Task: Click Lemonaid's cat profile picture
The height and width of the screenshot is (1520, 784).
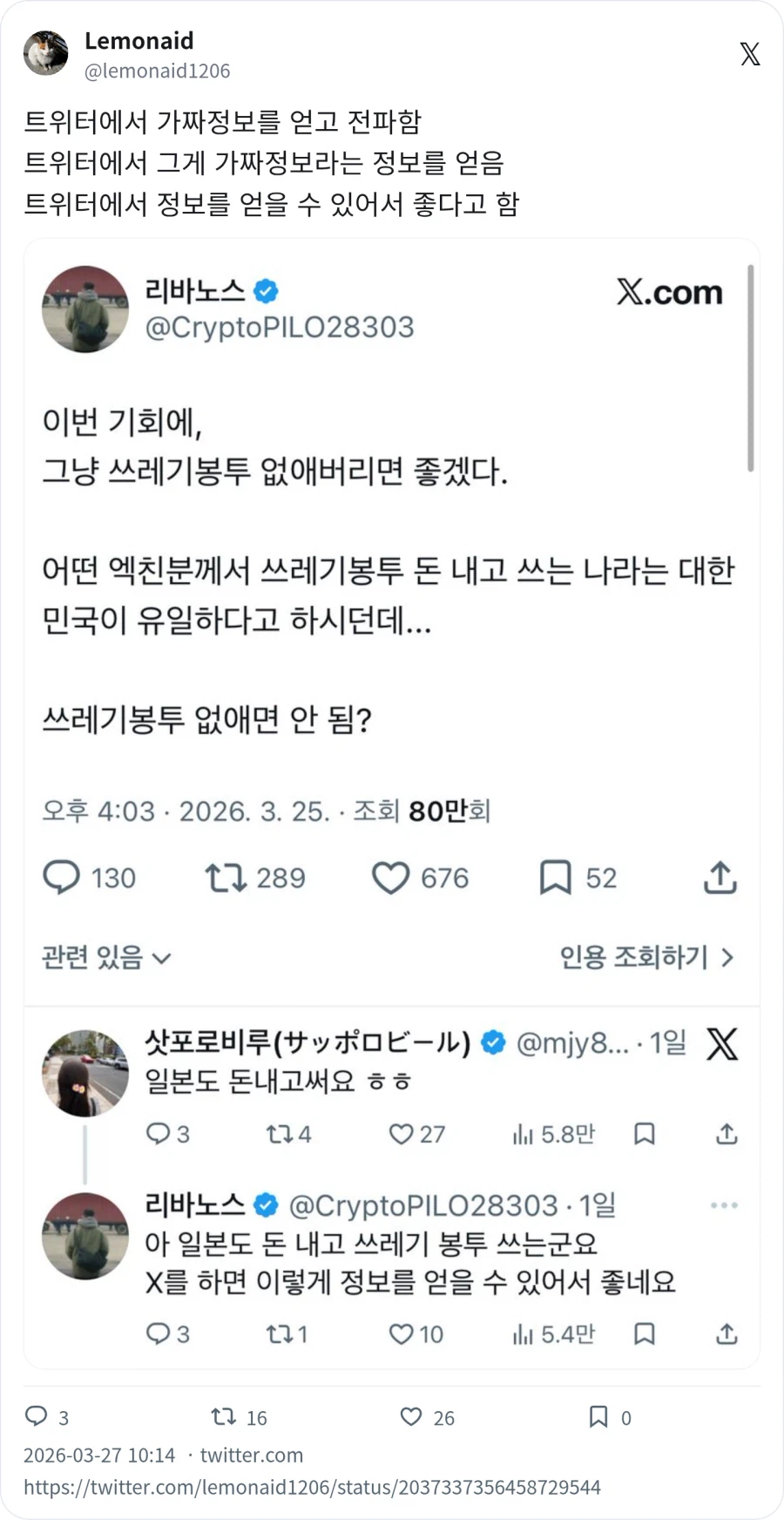Action: (x=45, y=52)
